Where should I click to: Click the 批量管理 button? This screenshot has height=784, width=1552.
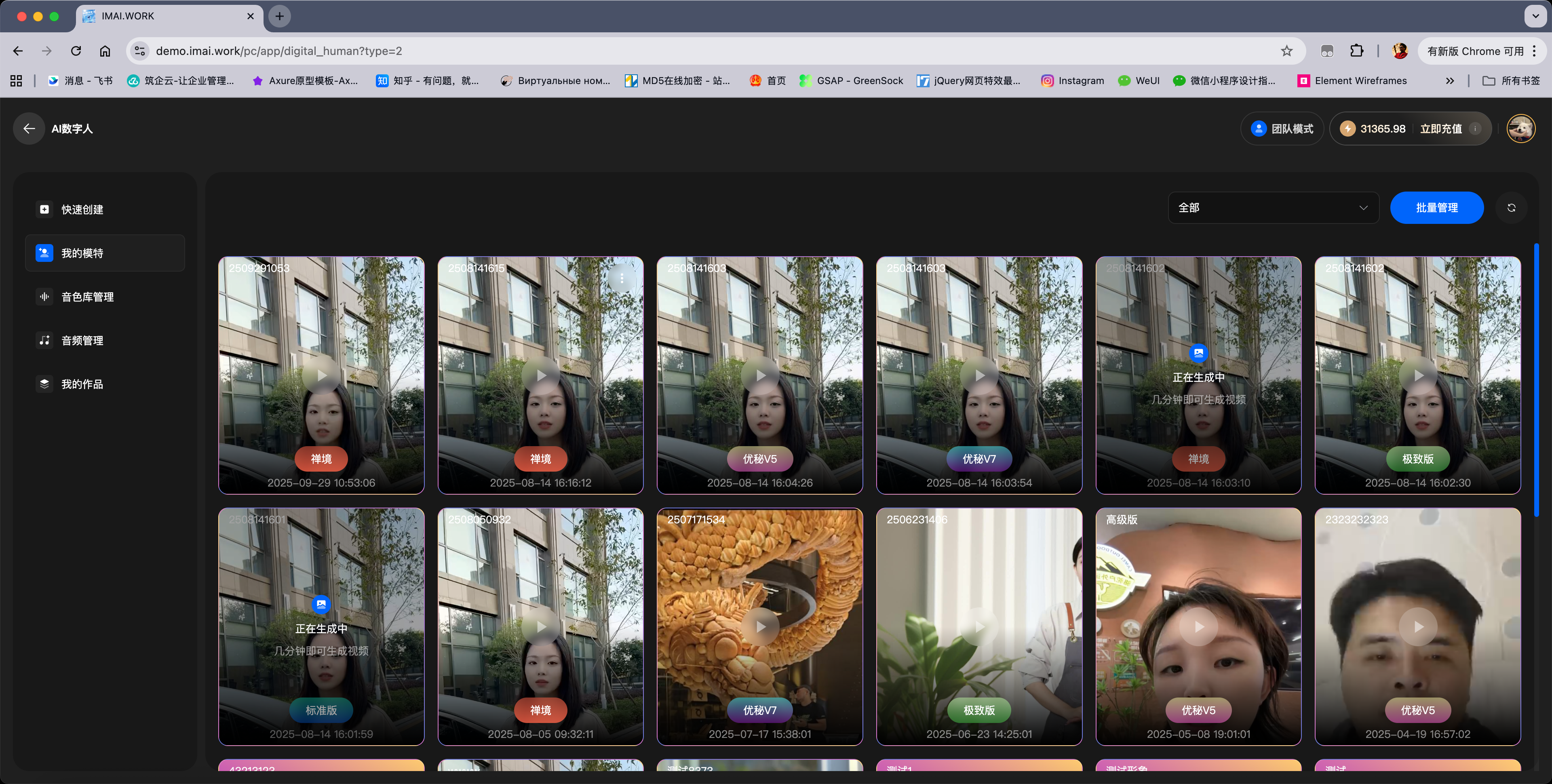tap(1436, 208)
